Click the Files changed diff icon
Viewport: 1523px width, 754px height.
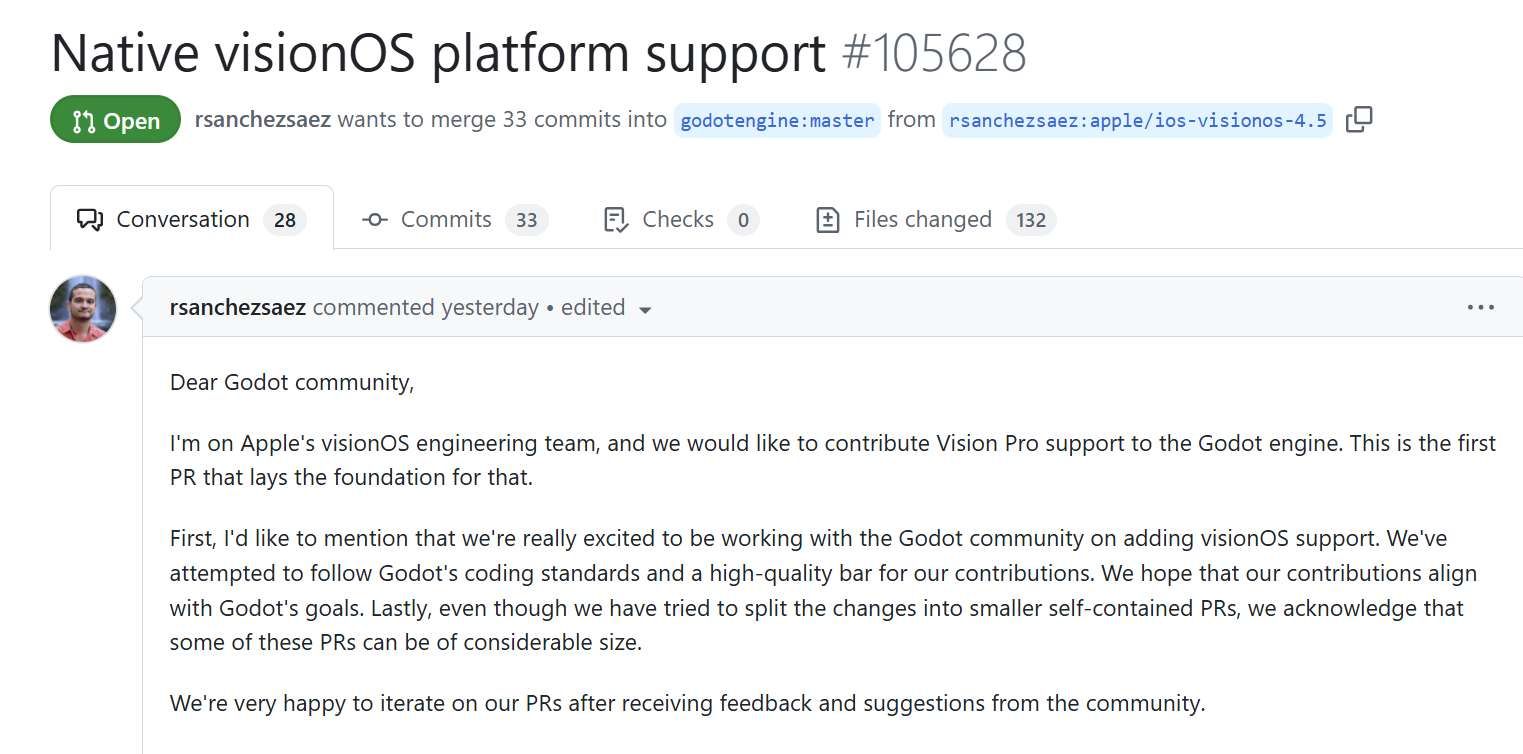pyautogui.click(x=828, y=219)
